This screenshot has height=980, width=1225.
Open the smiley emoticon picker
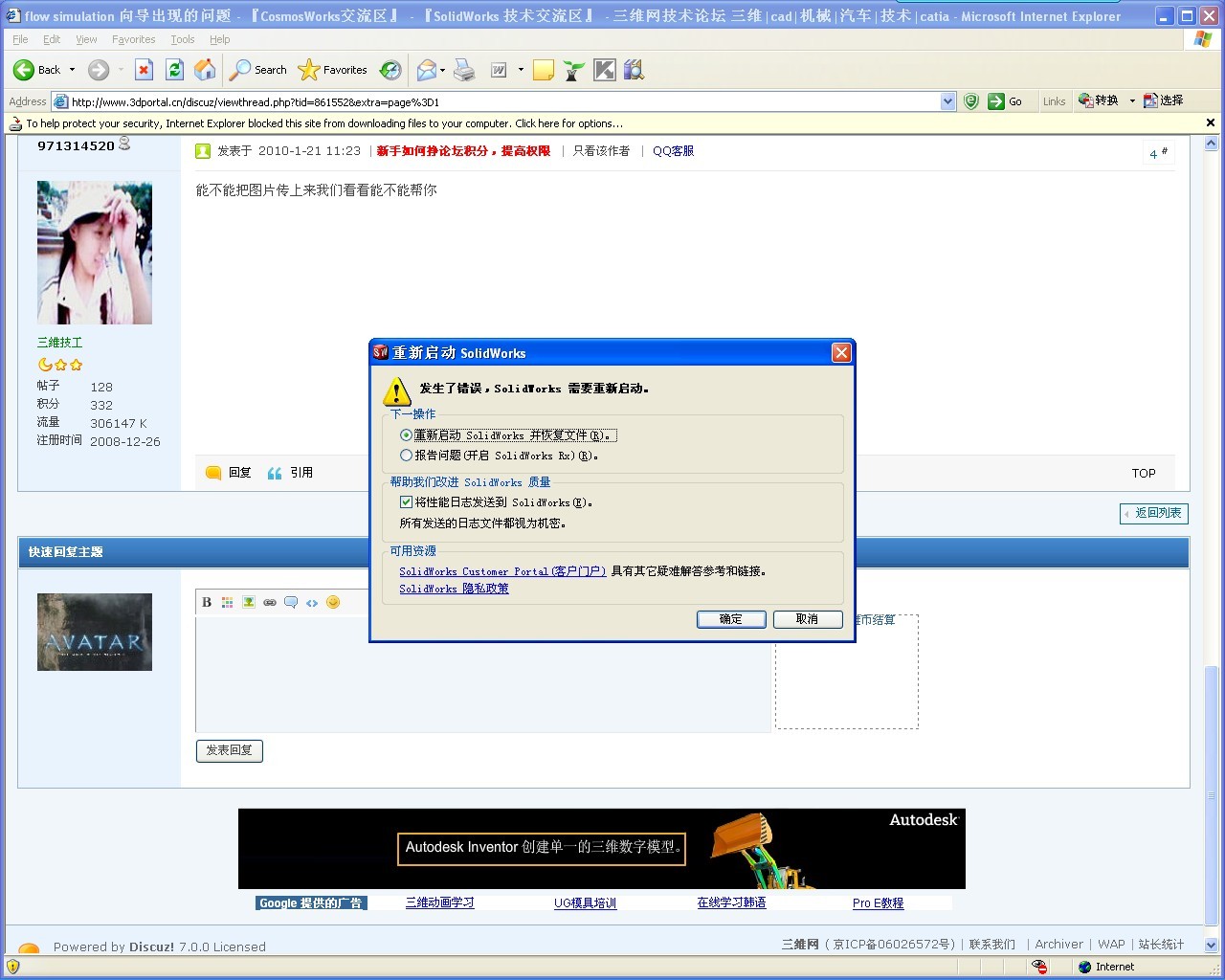[333, 602]
